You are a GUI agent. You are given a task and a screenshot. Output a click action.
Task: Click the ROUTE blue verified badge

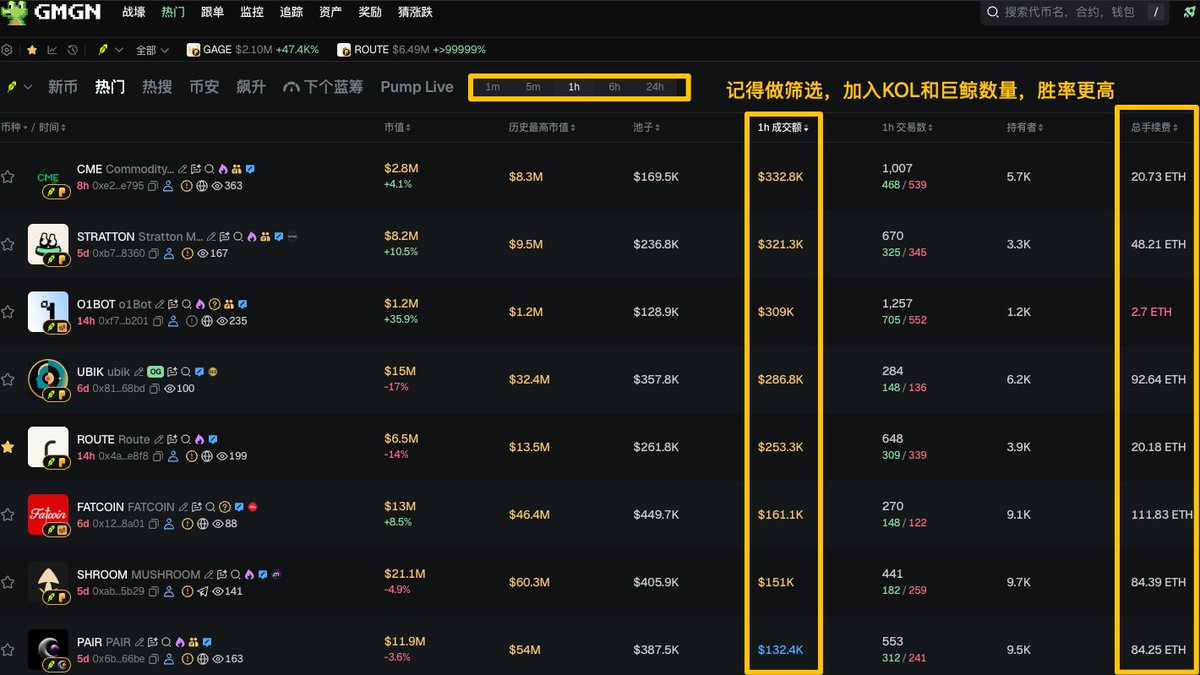[x=213, y=439]
